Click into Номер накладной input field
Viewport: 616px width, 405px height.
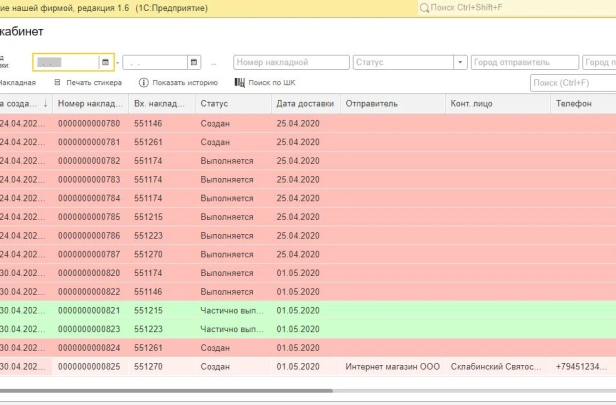(291, 62)
